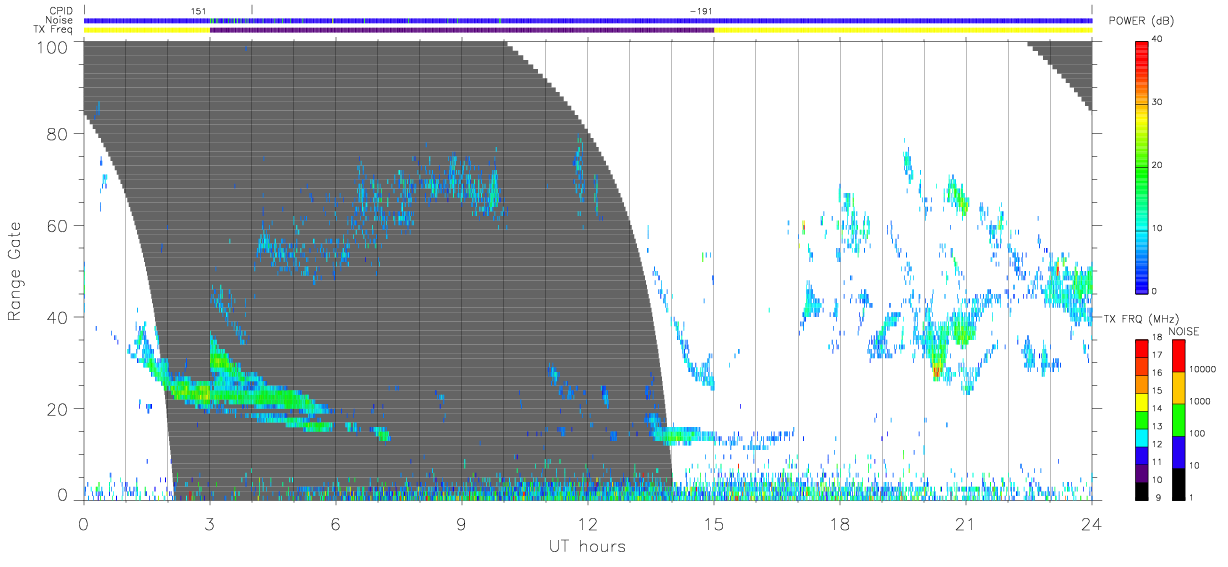Click the 12 tick label on UT hours axis
Image resolution: width=1228 pixels, height=567 pixels.
point(588,525)
